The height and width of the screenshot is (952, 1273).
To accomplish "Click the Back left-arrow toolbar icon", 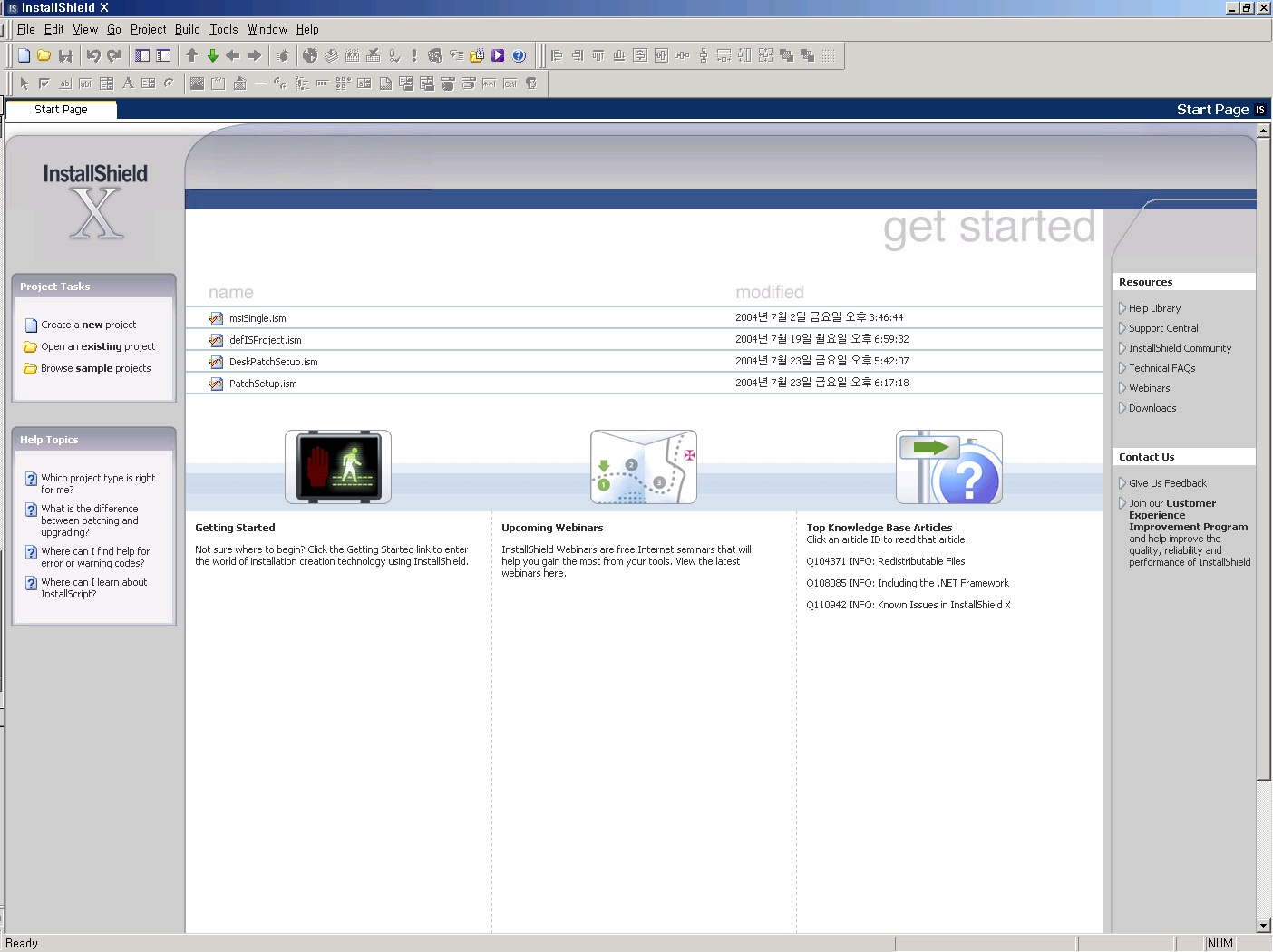I will pyautogui.click(x=233, y=55).
